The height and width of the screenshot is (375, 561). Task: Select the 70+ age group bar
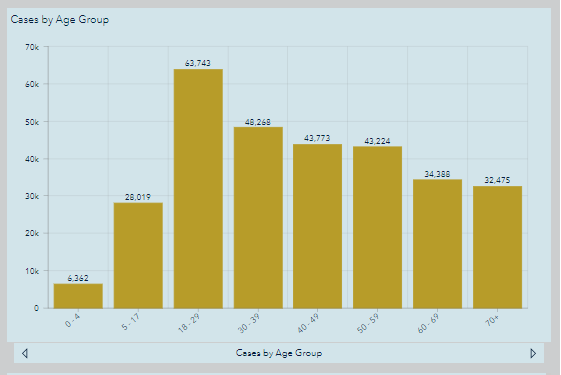coord(497,247)
